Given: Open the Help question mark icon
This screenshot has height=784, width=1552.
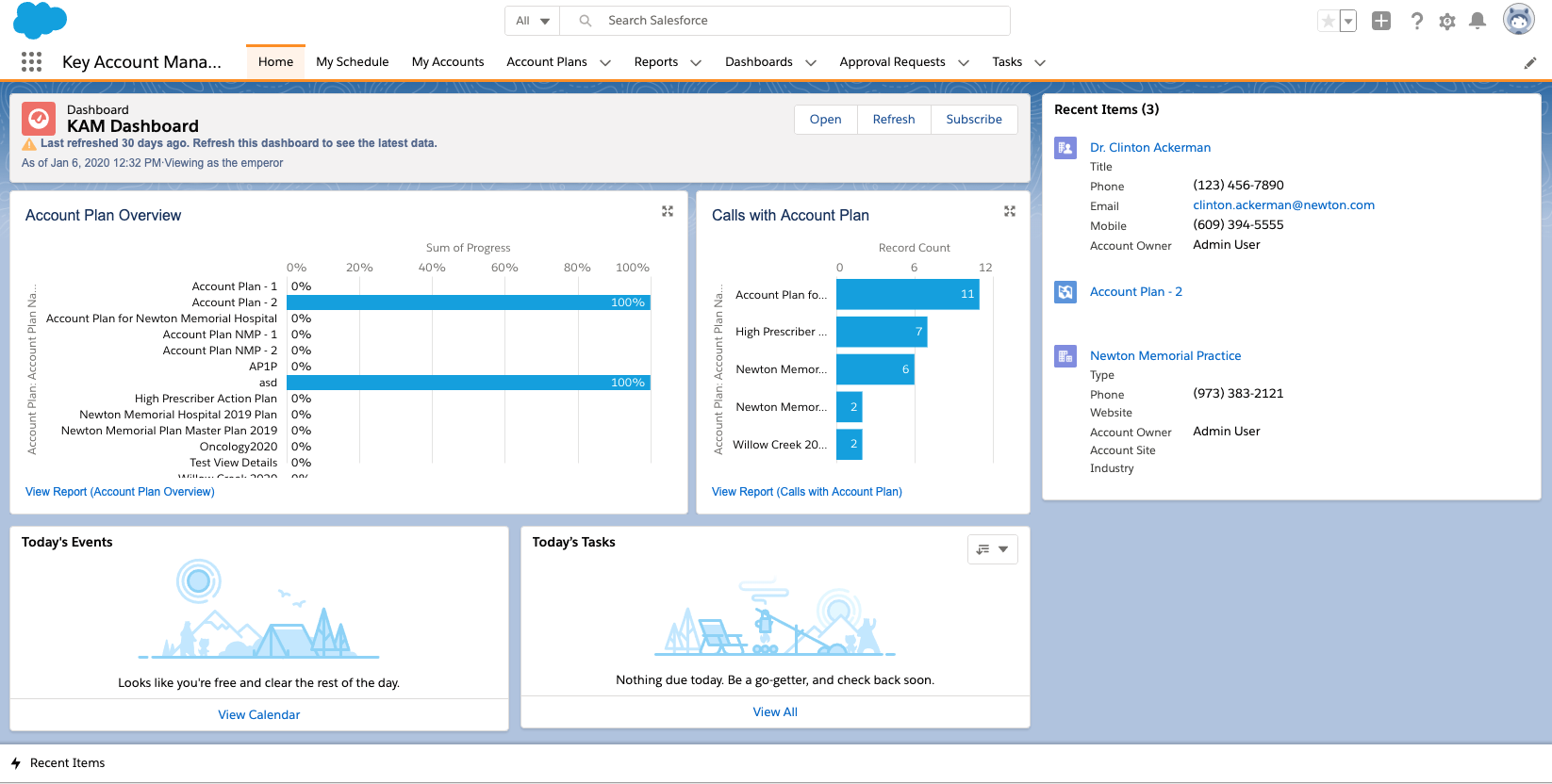Looking at the screenshot, I should 1416,21.
